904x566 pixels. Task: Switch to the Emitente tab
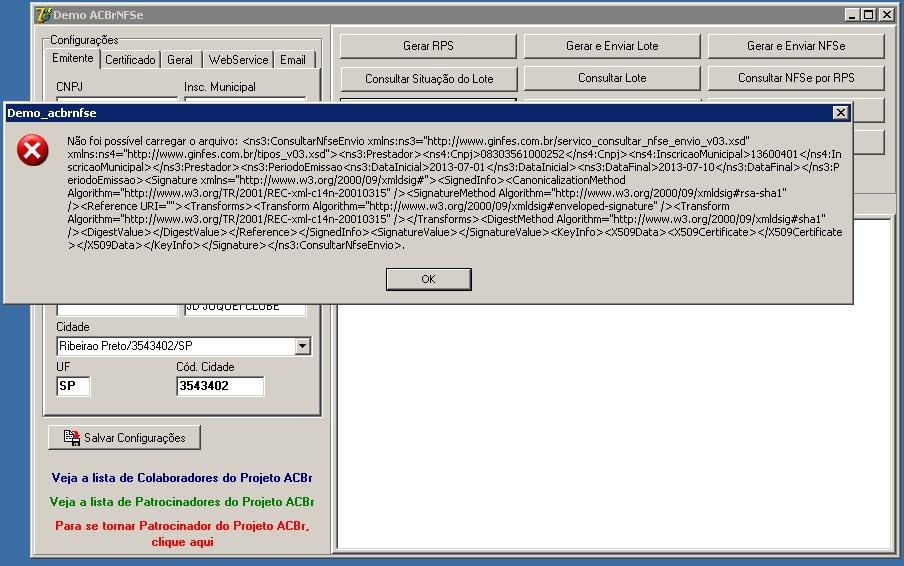point(73,58)
